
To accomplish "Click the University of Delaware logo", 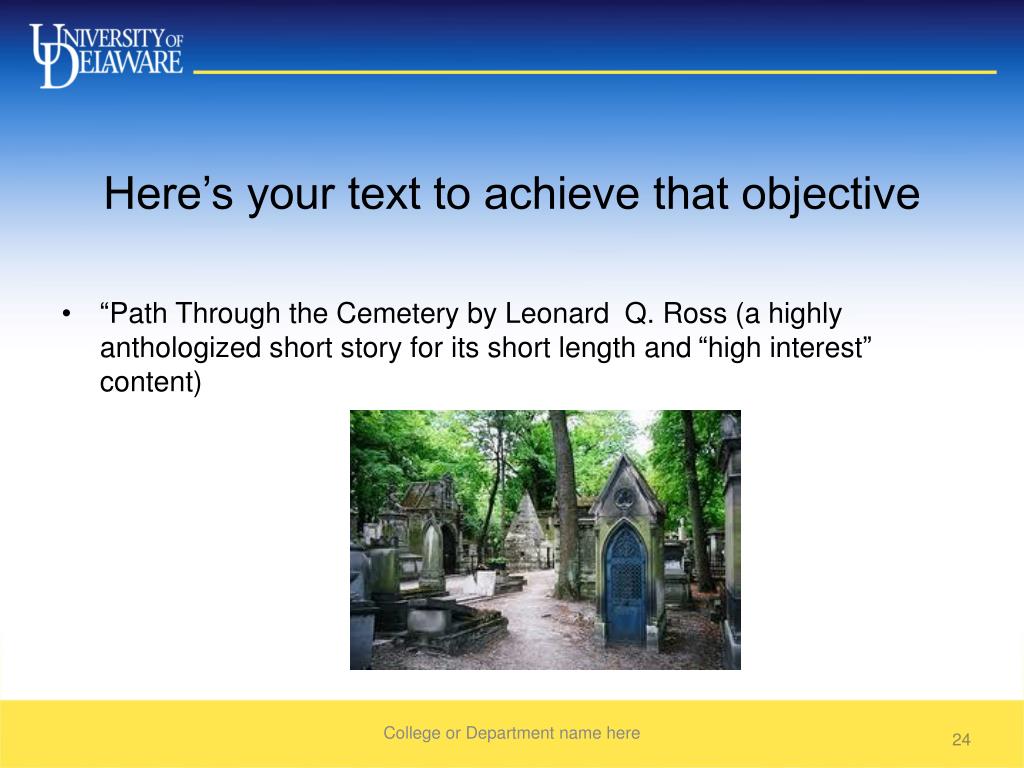I will pos(106,56).
